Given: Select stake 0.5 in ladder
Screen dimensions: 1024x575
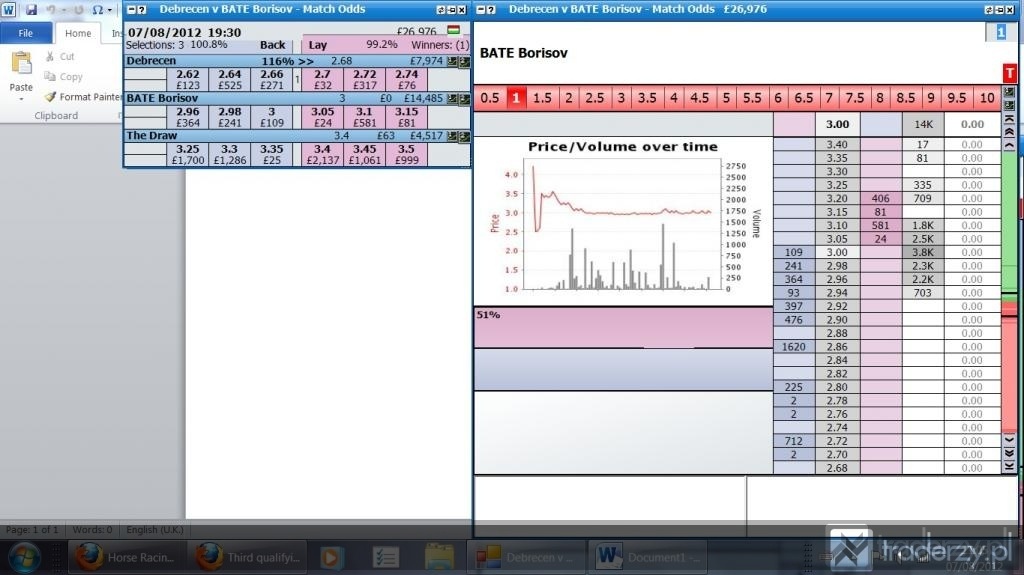Looking at the screenshot, I should (x=490, y=98).
